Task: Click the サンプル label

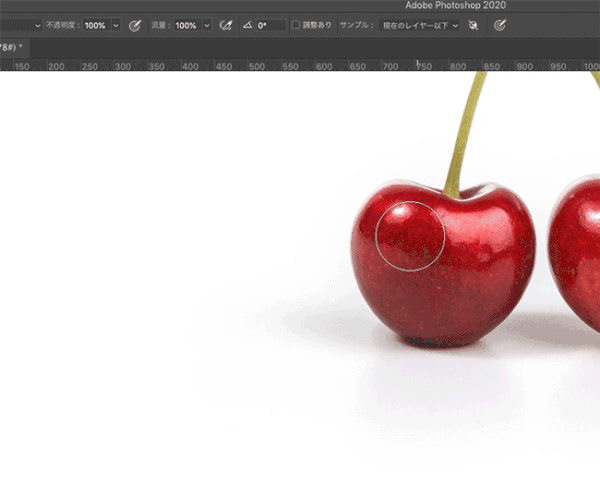Action: tap(357, 25)
